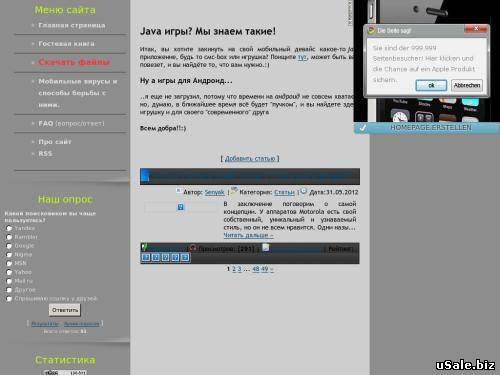The width and height of the screenshot is (500, 375).
Task: Close the popup ad dialog
Action: pos(476,29)
